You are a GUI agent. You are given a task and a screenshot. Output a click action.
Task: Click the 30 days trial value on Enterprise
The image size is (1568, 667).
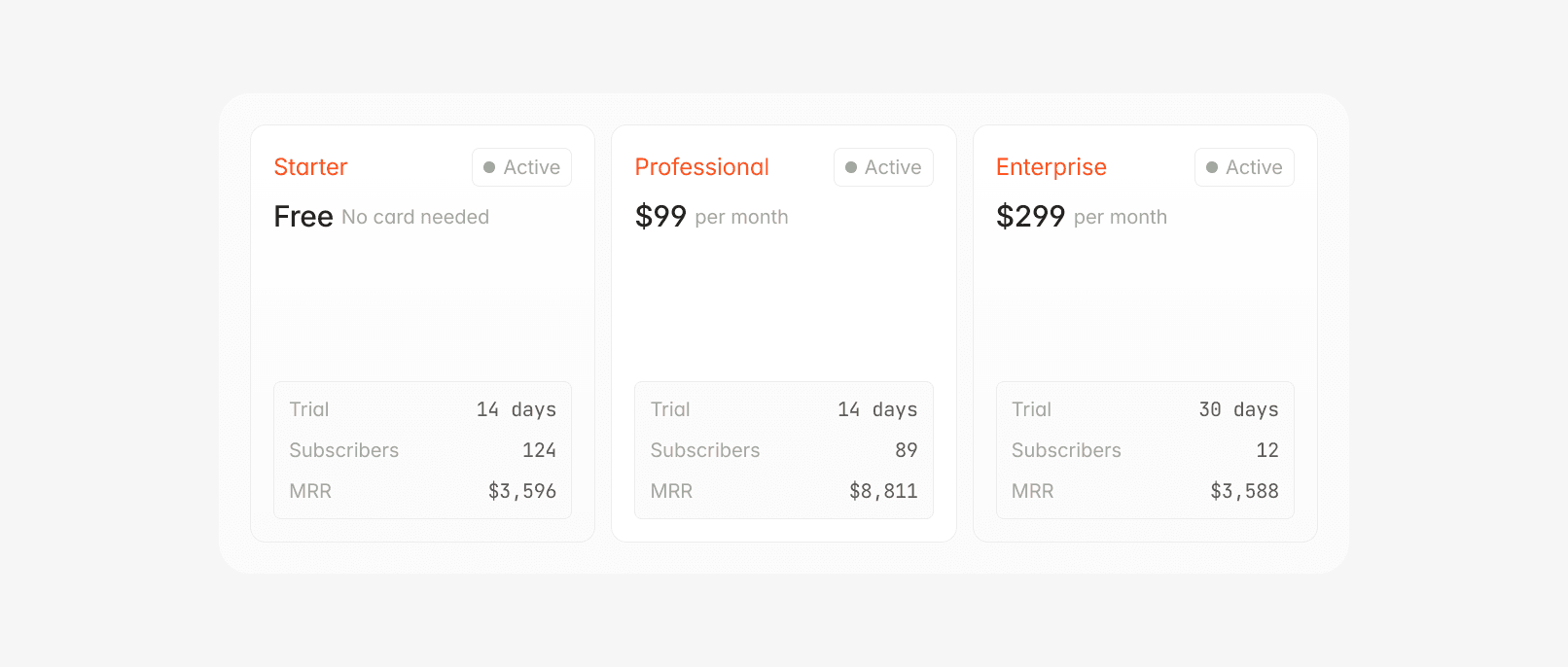click(x=1237, y=409)
